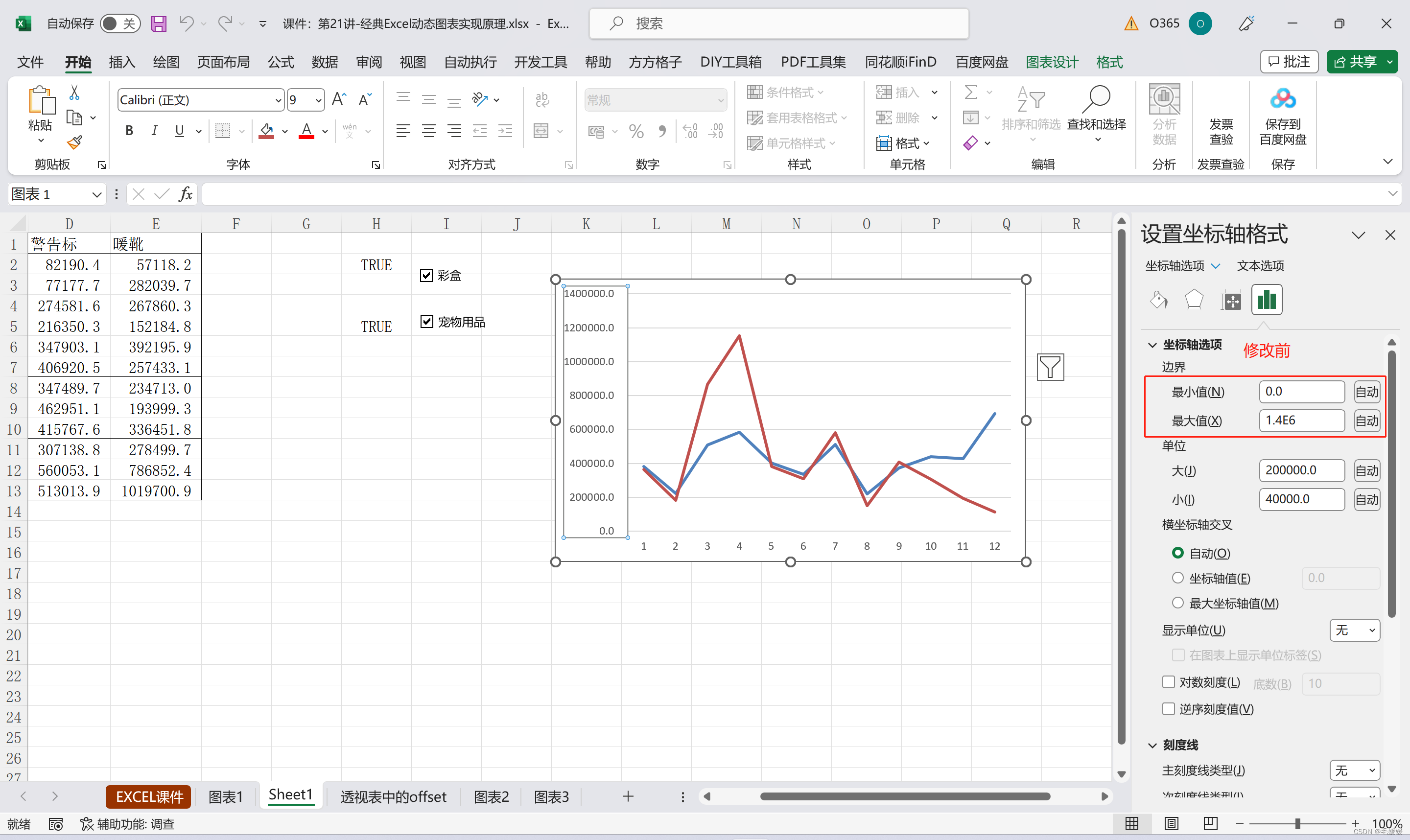Click the font color red A swatch
The image size is (1410, 840).
(x=306, y=131)
